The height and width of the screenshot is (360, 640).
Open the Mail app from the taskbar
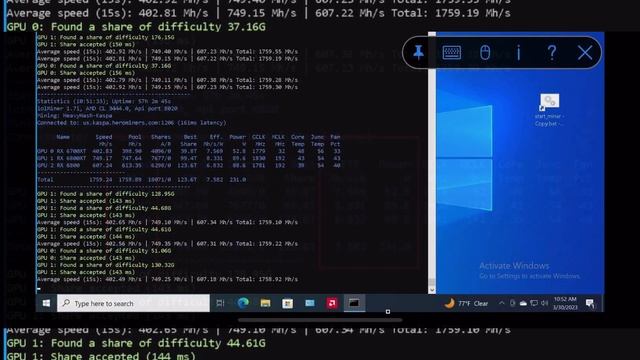[310, 303]
